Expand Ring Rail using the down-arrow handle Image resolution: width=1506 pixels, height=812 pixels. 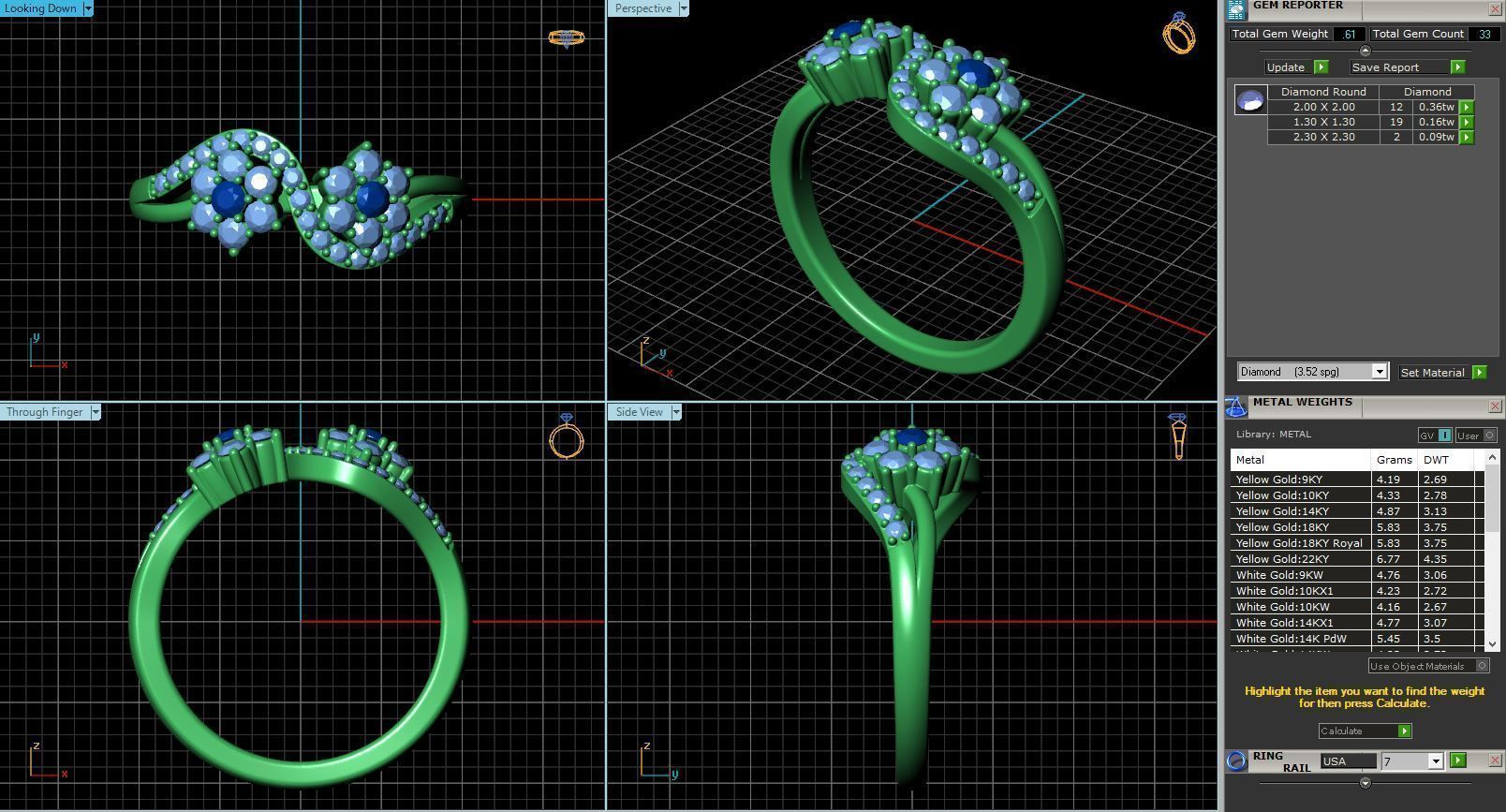point(1365,783)
